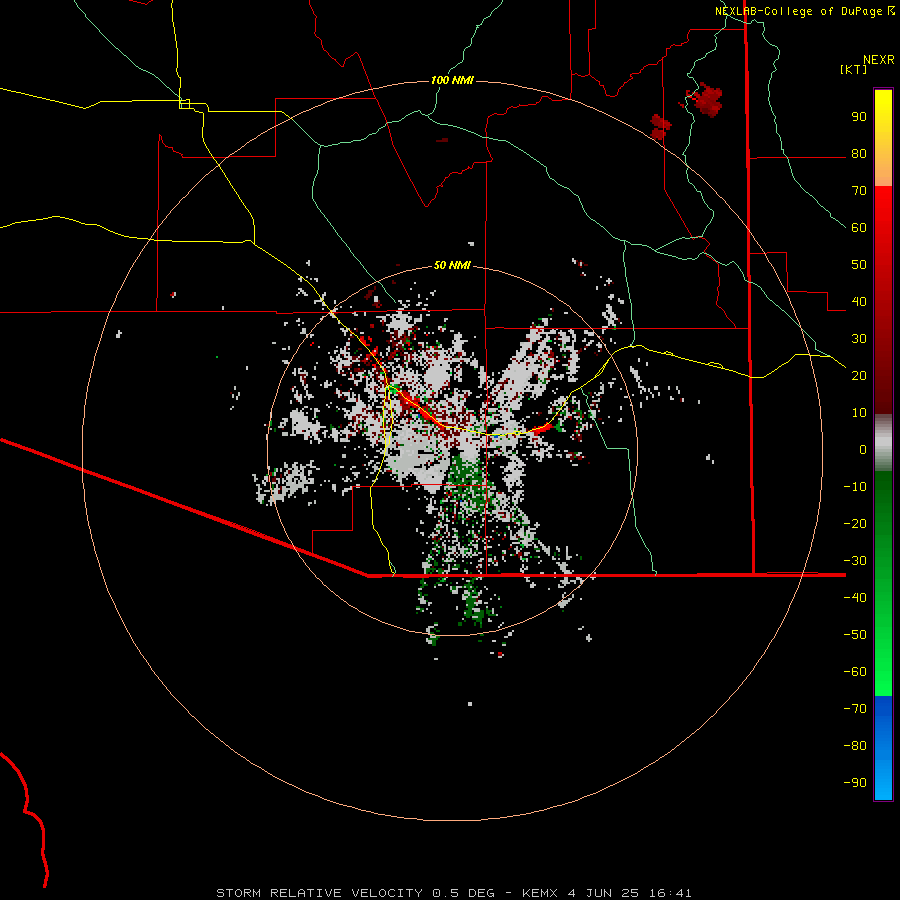Image resolution: width=900 pixels, height=900 pixels.
Task: Click the 100 NMI range ring label
Action: click(452, 80)
